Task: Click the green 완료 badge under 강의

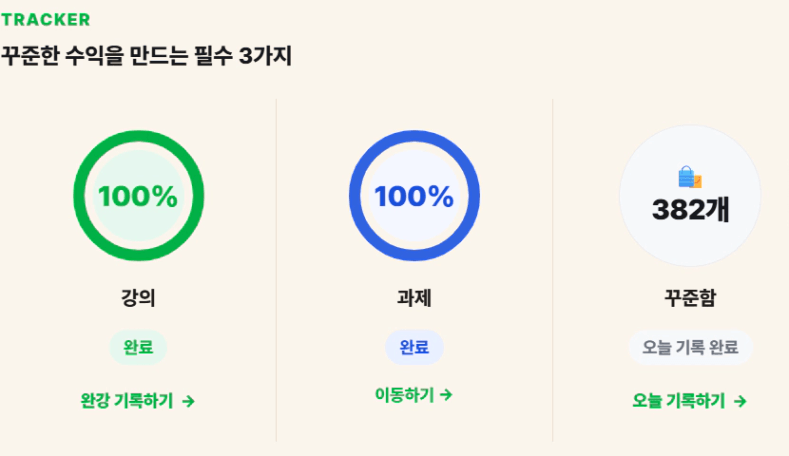Action: point(138,347)
